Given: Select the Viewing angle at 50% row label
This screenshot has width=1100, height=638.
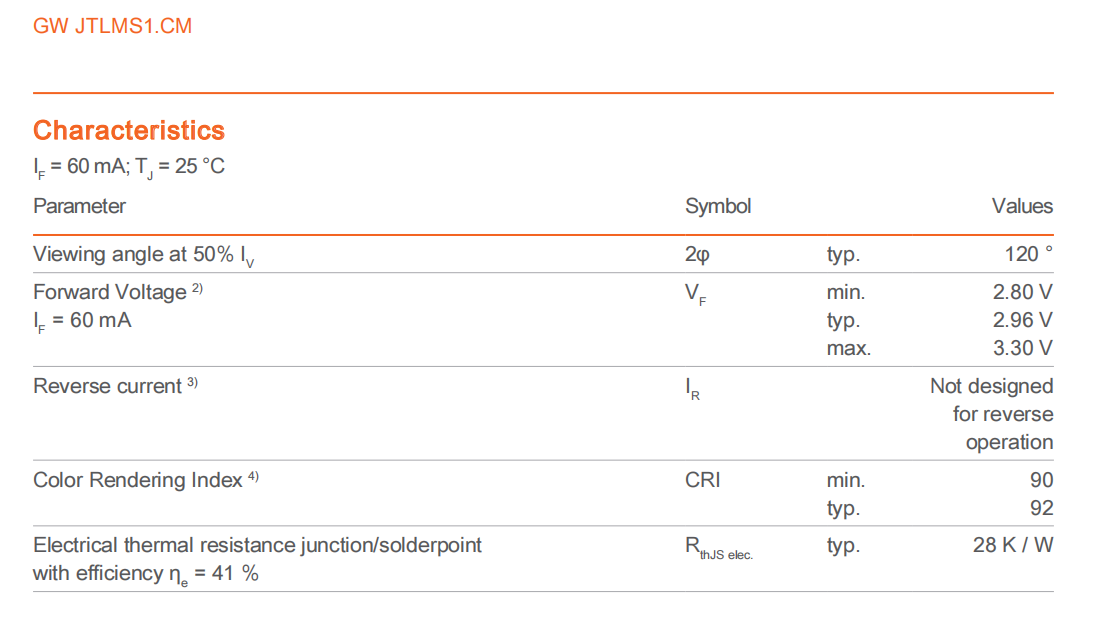Looking at the screenshot, I should point(144,255).
